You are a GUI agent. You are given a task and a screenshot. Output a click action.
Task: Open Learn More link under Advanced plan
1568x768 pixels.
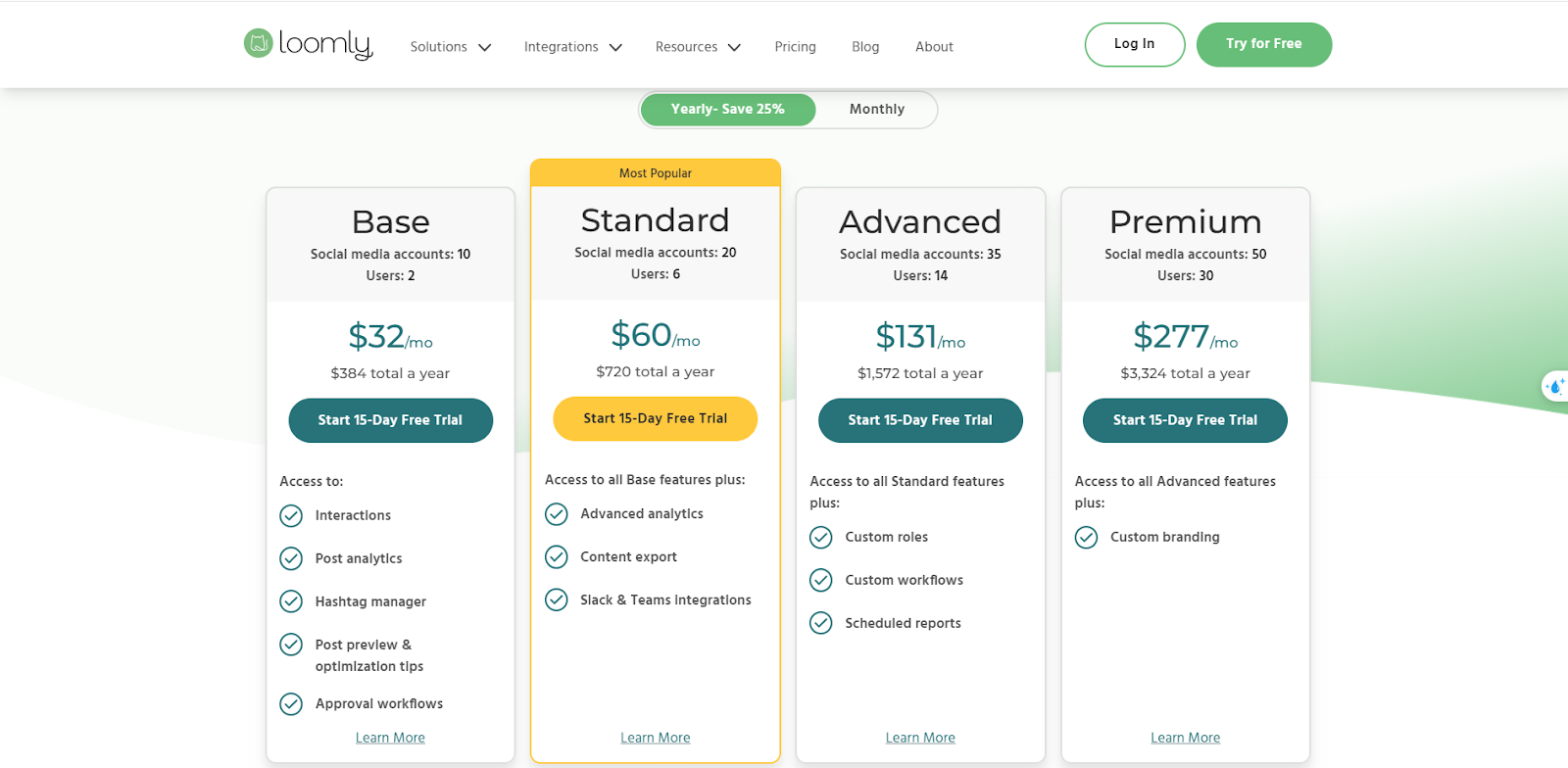(920, 738)
